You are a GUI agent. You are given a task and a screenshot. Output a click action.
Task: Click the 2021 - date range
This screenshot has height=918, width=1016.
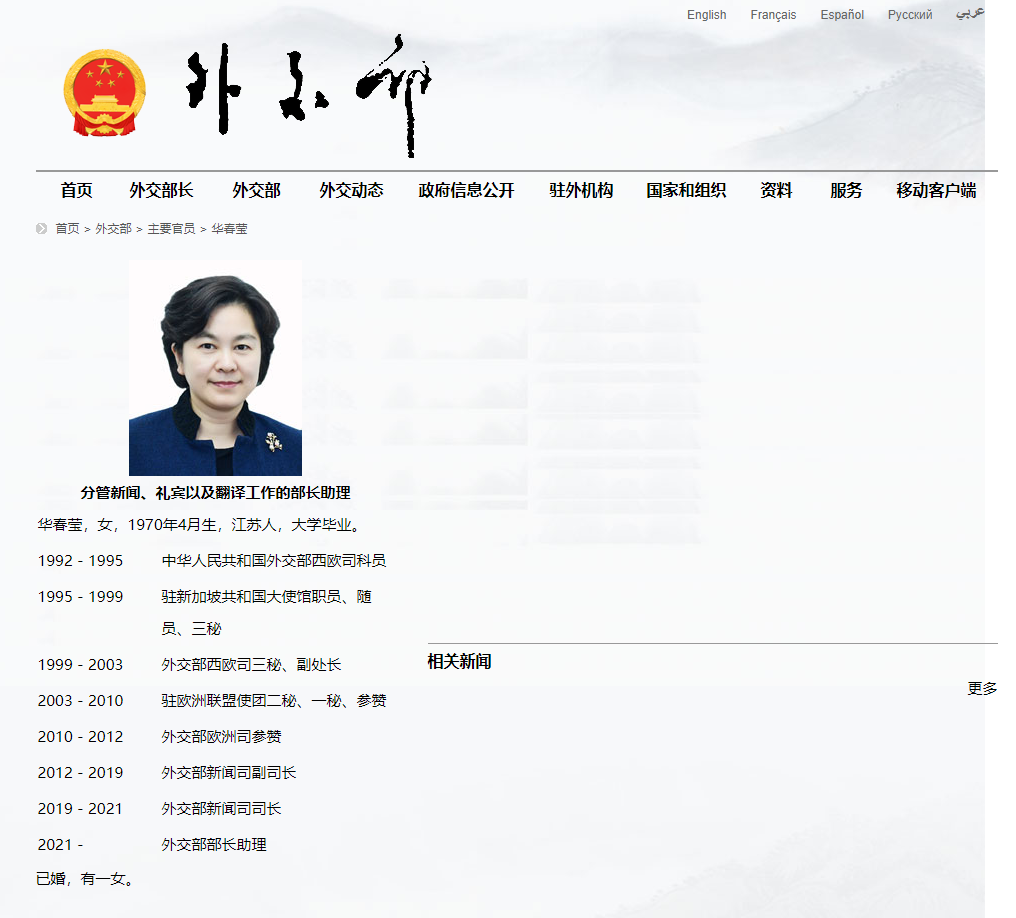60,845
